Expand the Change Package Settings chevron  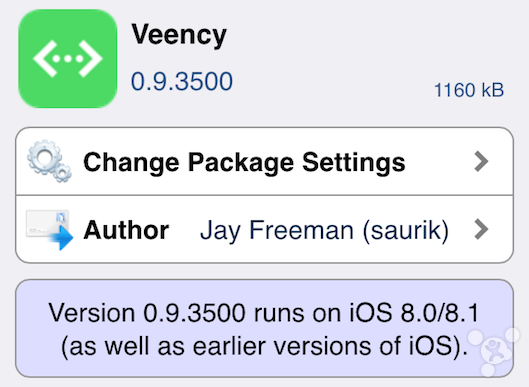click(481, 162)
